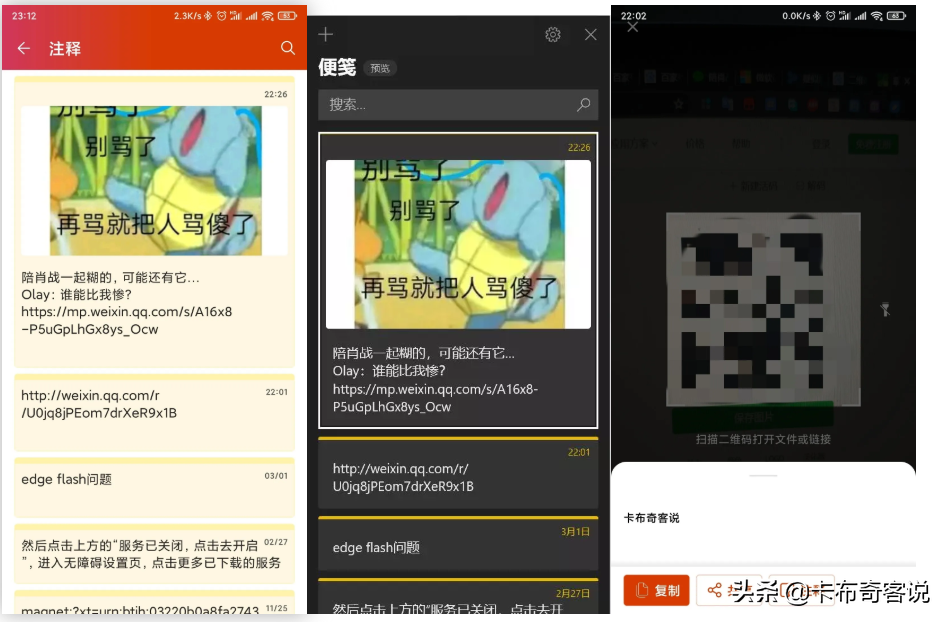Tap the pixelated QR code image
This screenshot has width=948, height=622.
763,309
